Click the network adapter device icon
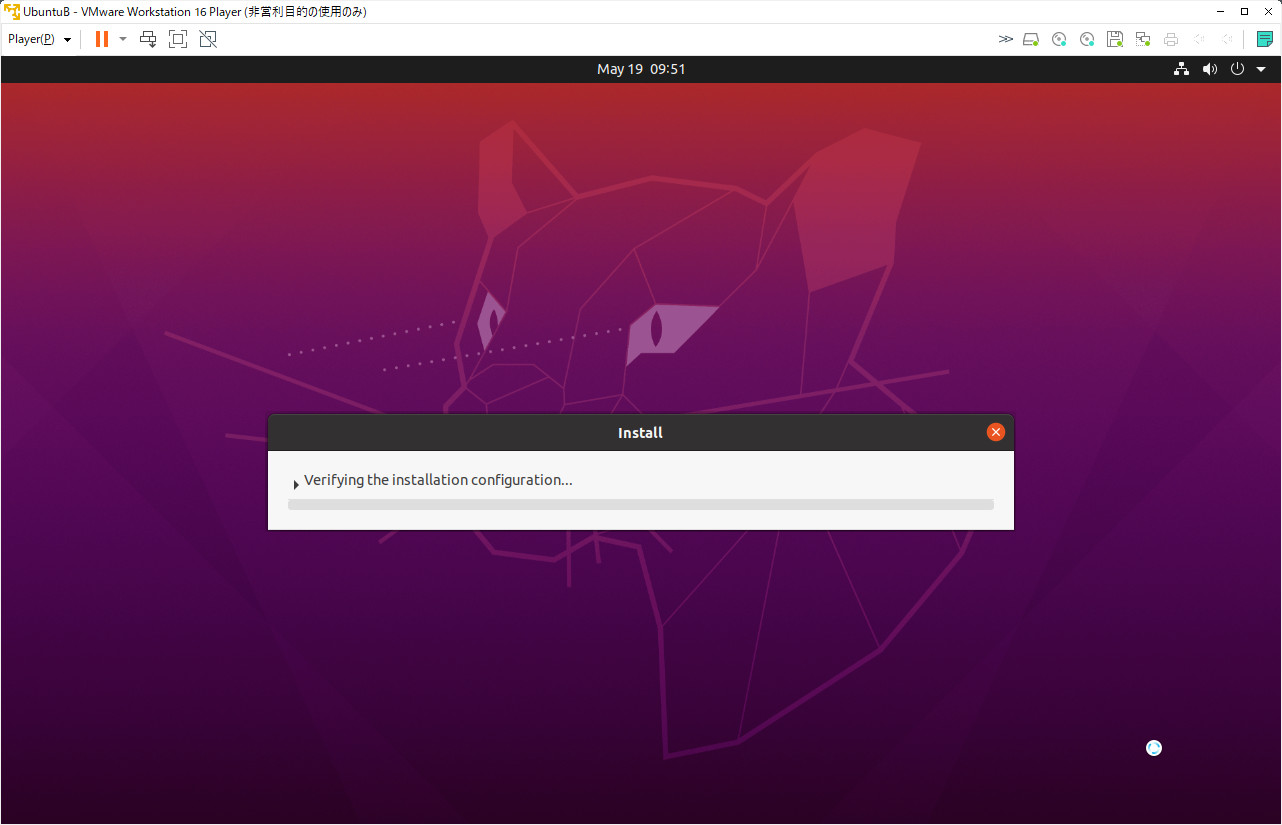The width and height of the screenshot is (1282, 825). pos(1143,39)
